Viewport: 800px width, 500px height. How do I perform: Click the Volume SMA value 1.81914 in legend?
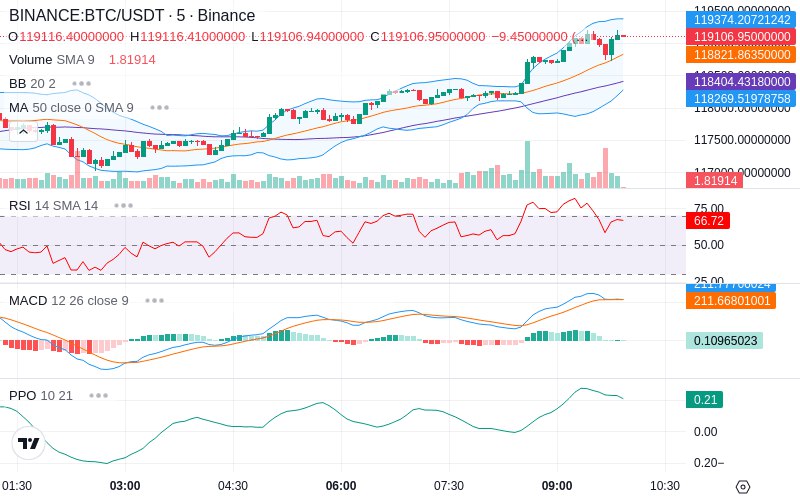pyautogui.click(x=132, y=60)
